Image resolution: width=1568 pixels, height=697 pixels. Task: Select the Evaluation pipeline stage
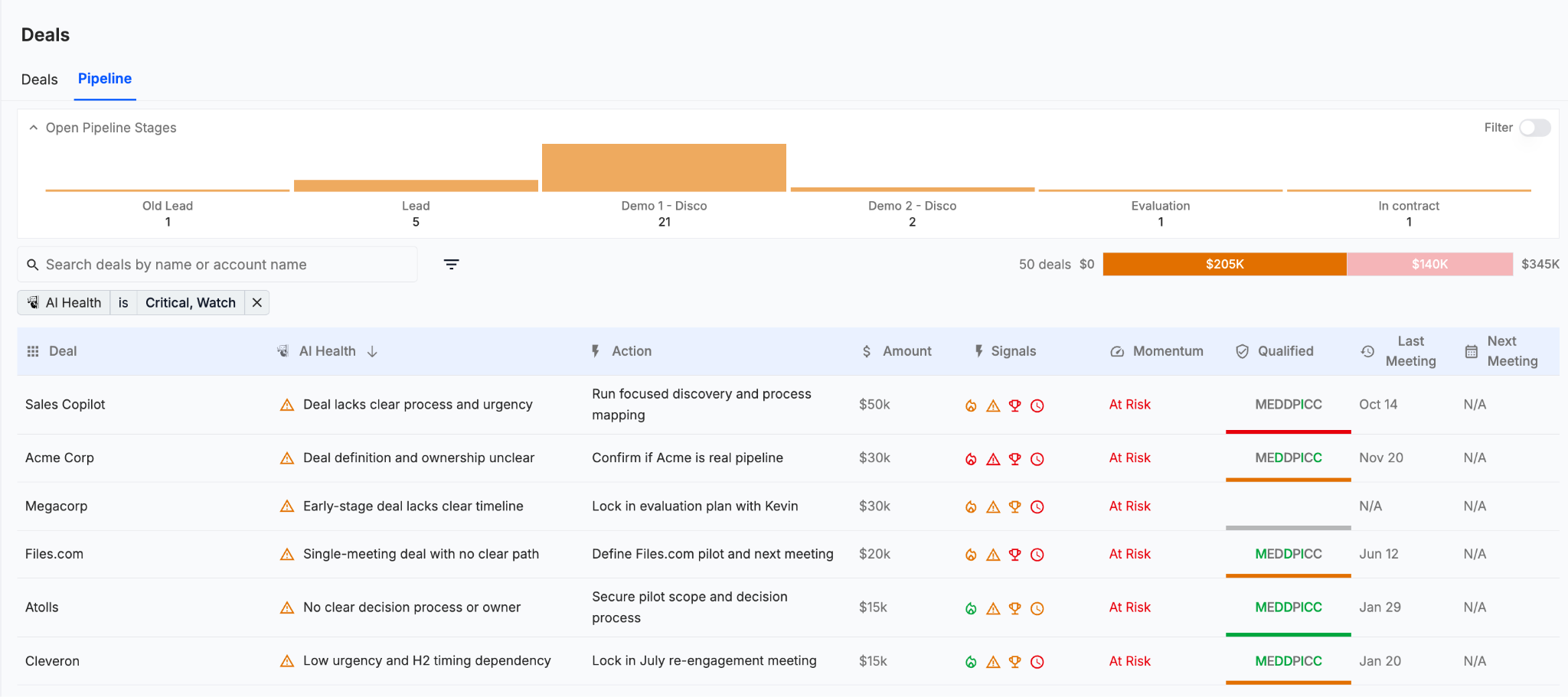(x=1161, y=207)
